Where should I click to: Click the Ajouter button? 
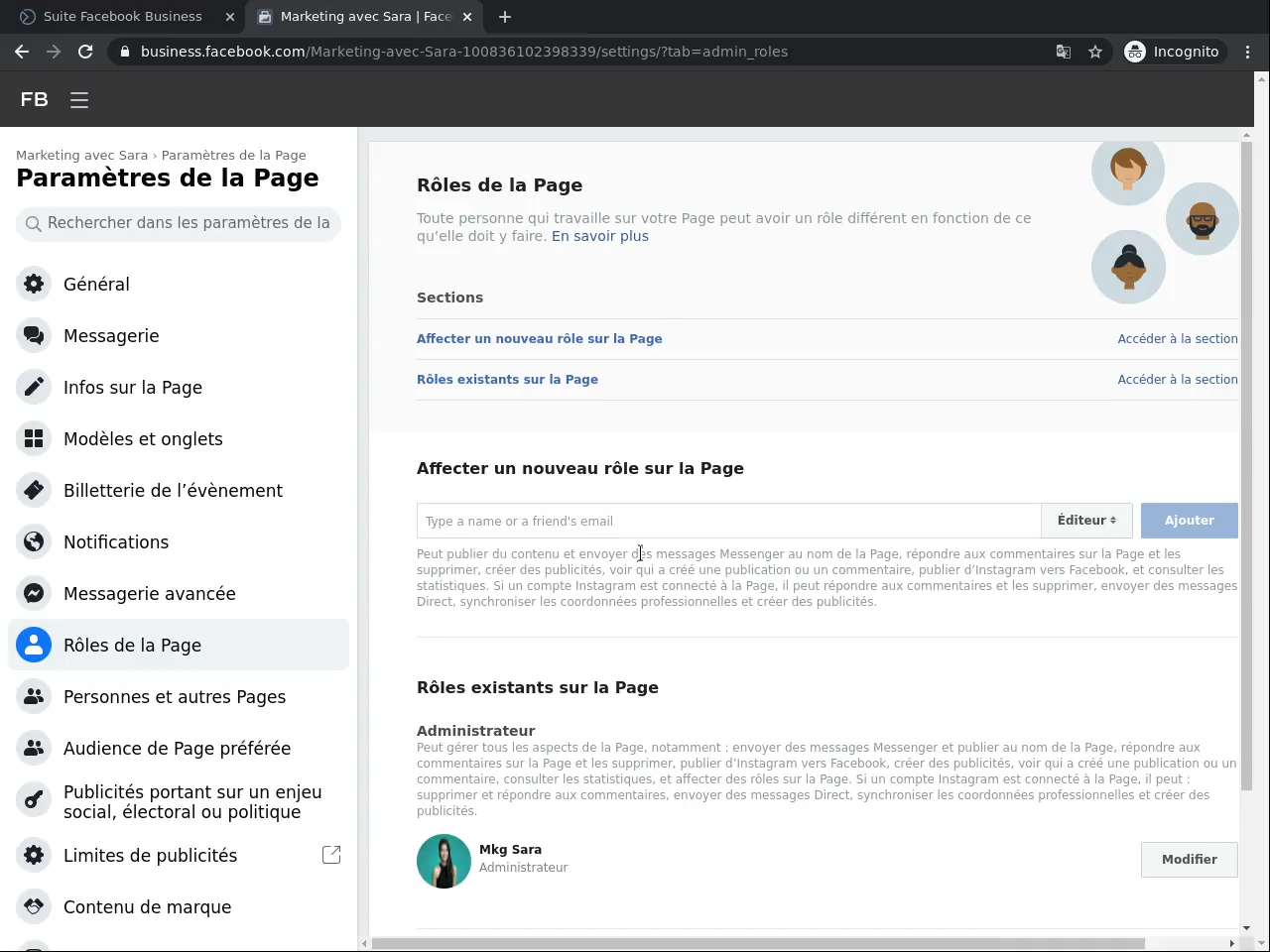[x=1189, y=521]
